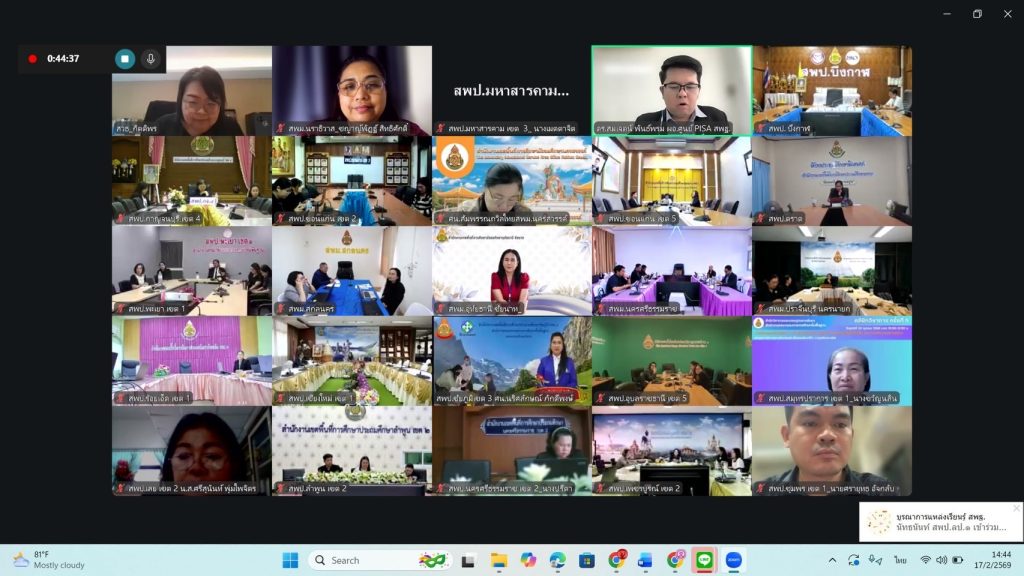The width and height of the screenshot is (1024, 576).
Task: Open Microsoft Store from the taskbar
Action: point(587,560)
